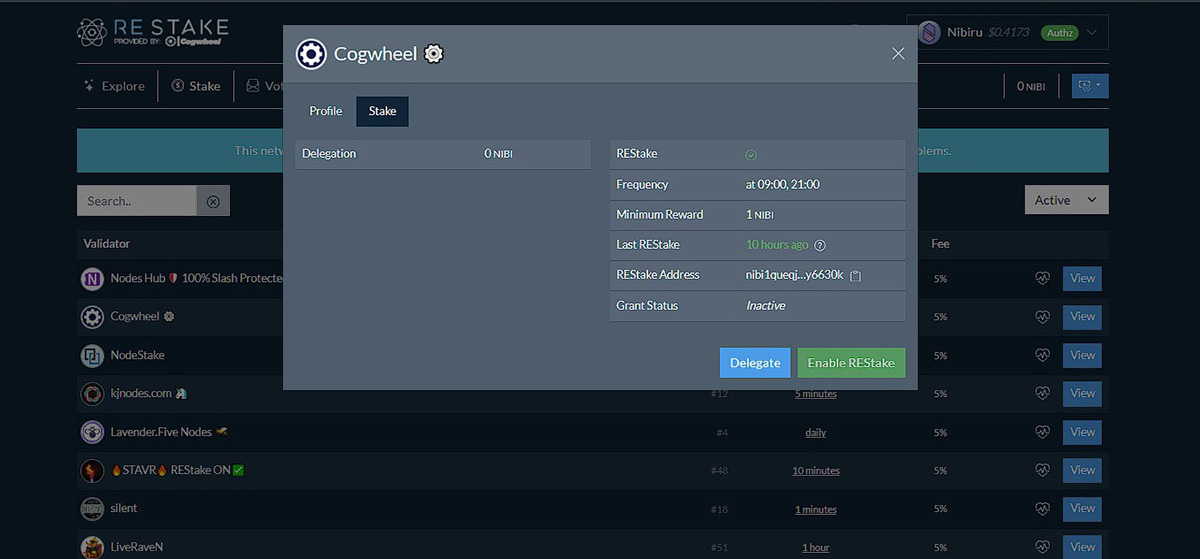Click the Delegate button
1200x559 pixels.
755,363
